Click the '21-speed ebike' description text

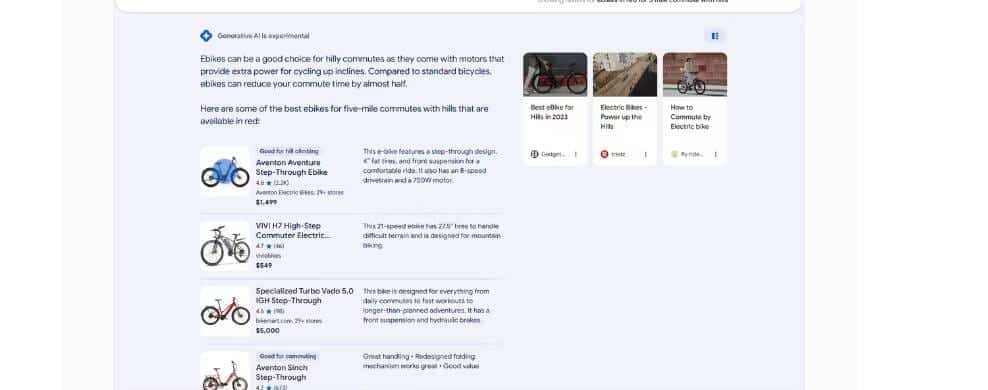pos(432,236)
